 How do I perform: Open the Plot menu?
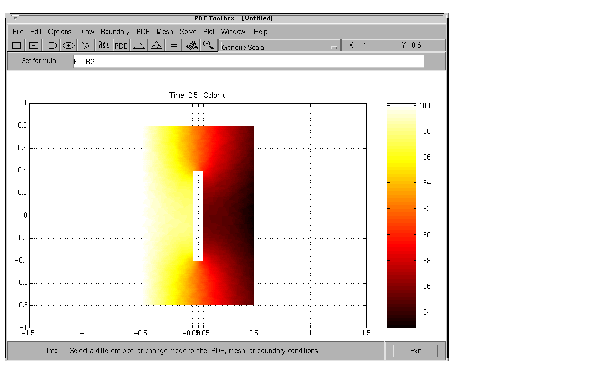(x=209, y=32)
